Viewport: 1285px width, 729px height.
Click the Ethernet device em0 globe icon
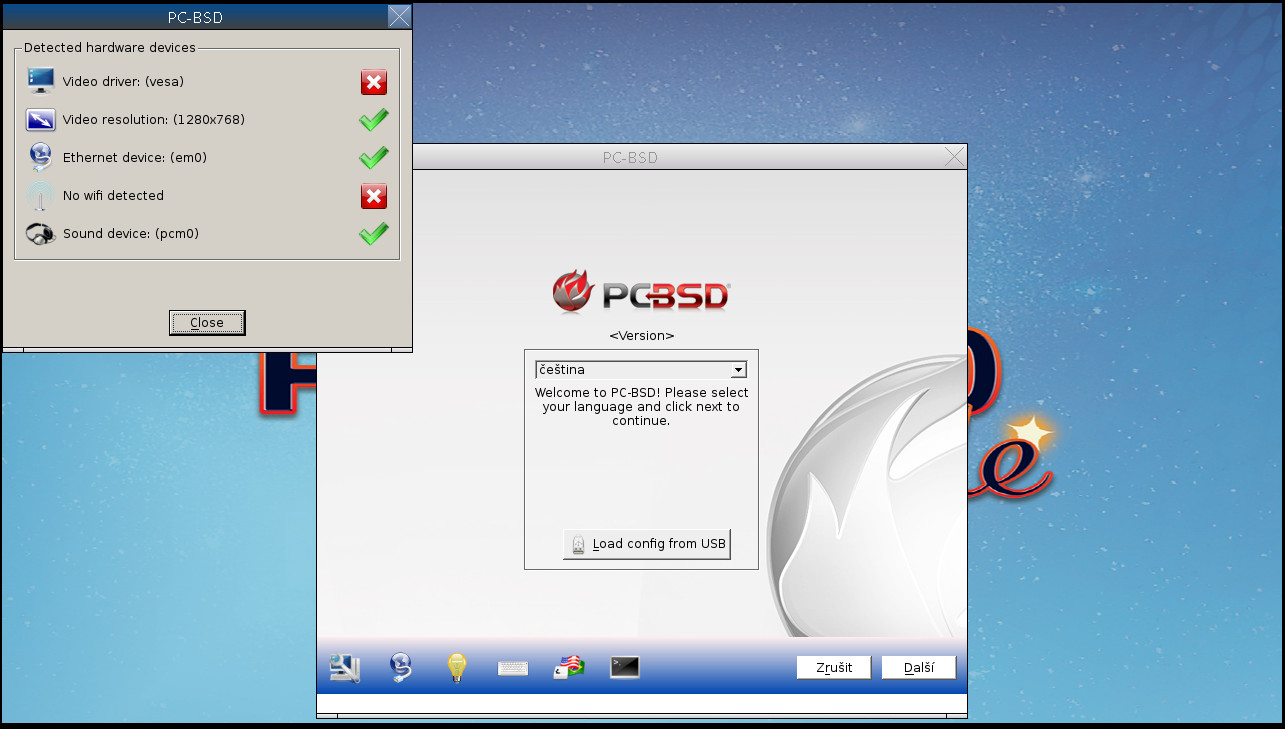click(40, 157)
